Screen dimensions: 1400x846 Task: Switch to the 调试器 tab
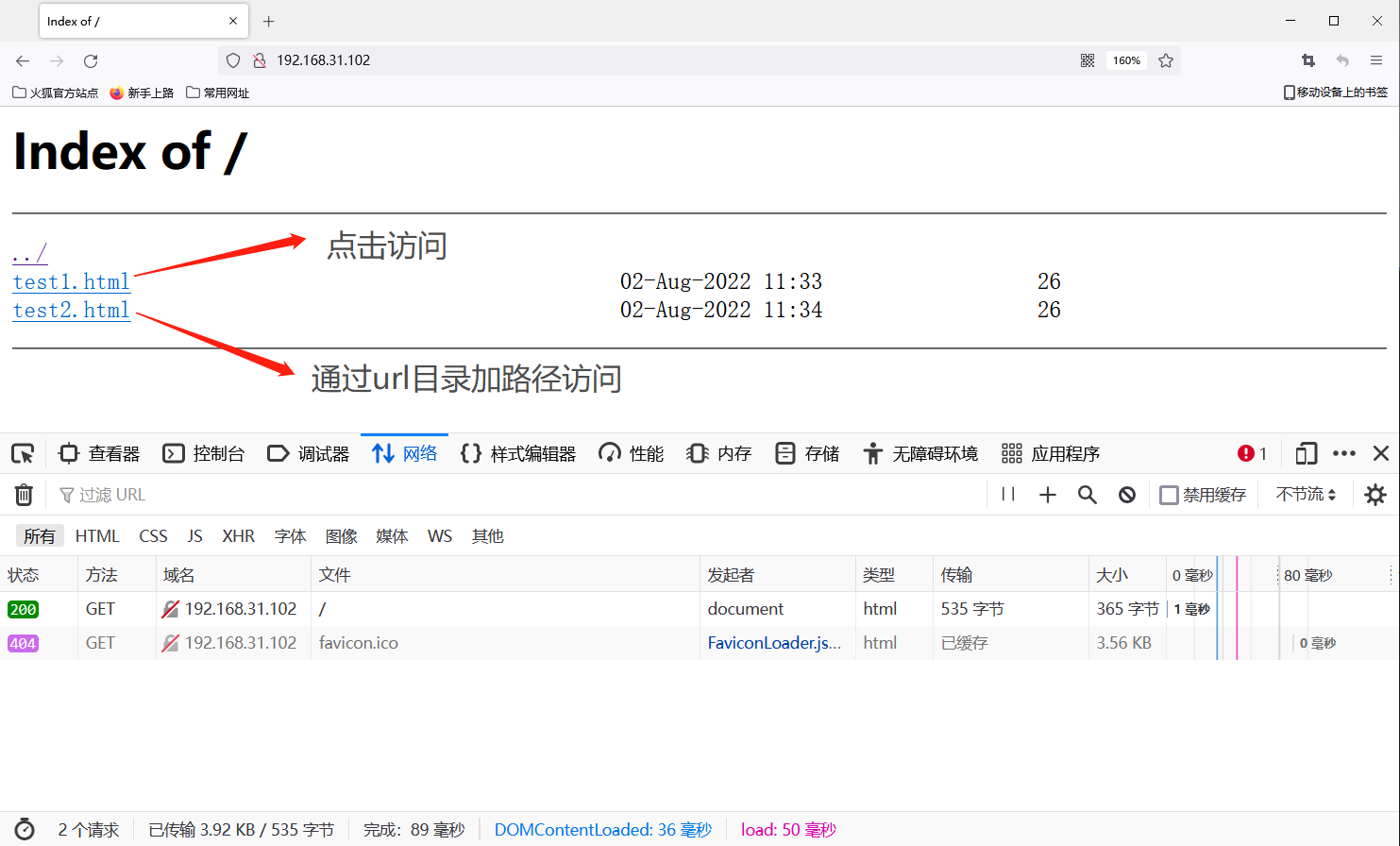[309, 454]
